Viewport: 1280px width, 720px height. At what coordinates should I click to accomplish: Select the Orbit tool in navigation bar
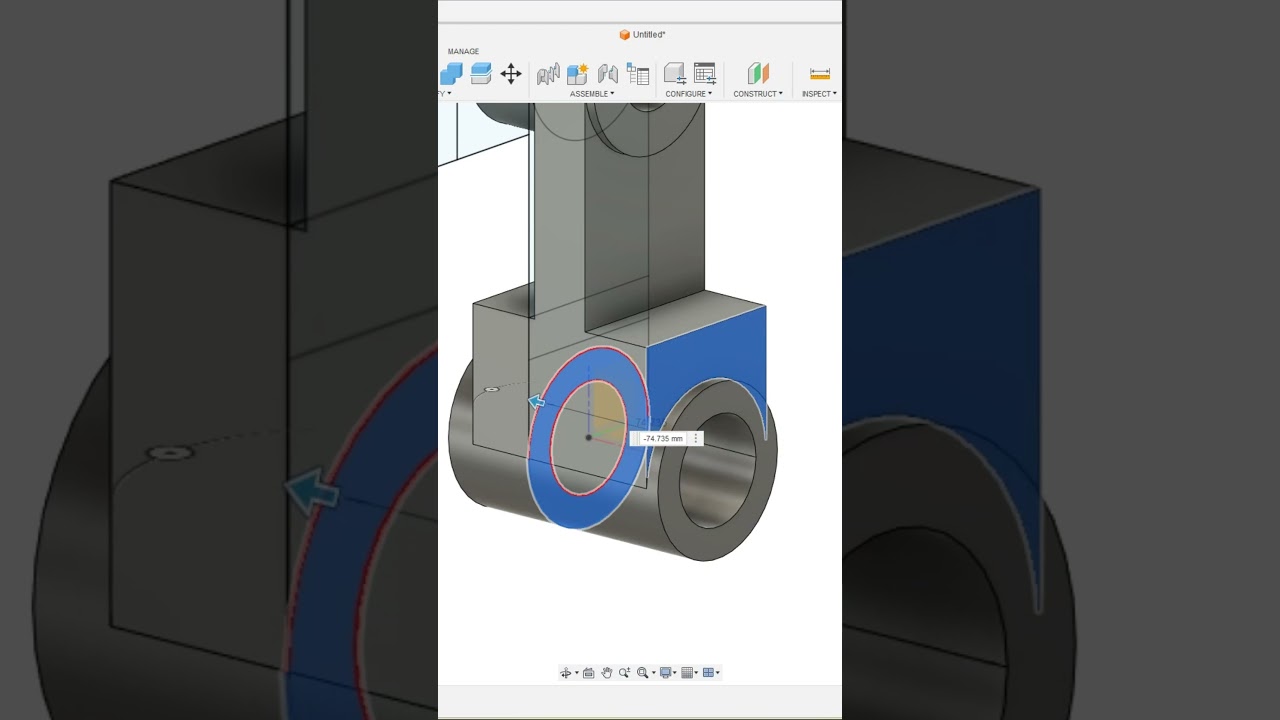click(566, 673)
